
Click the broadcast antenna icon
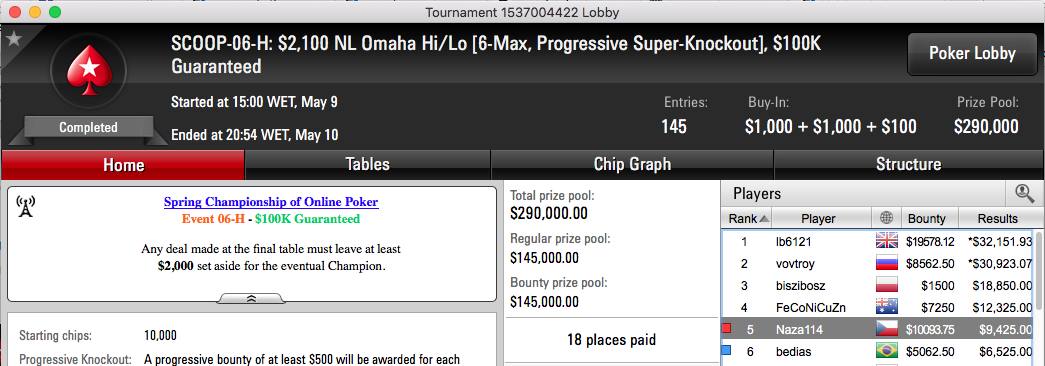pyautogui.click(x=25, y=207)
